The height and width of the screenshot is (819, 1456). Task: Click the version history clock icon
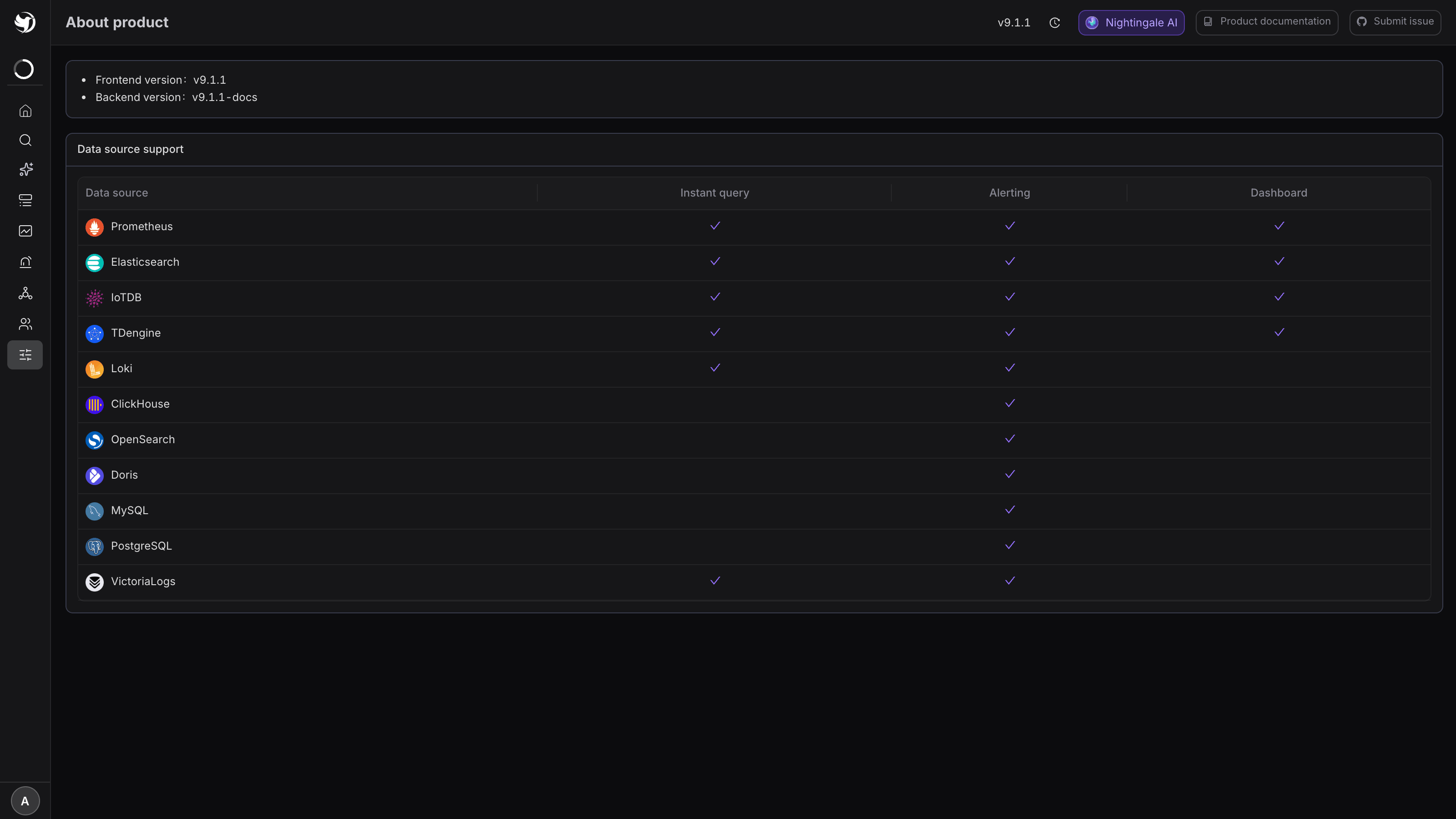[1055, 23]
